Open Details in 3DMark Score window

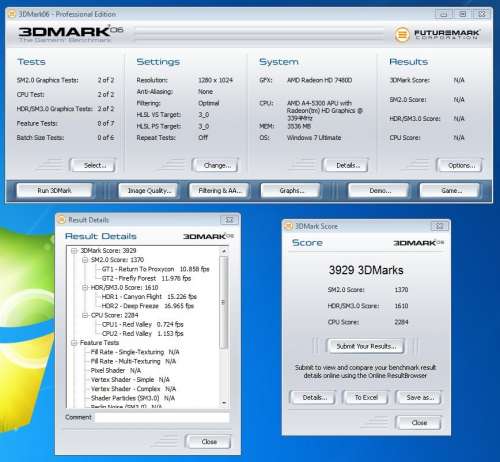coord(313,397)
